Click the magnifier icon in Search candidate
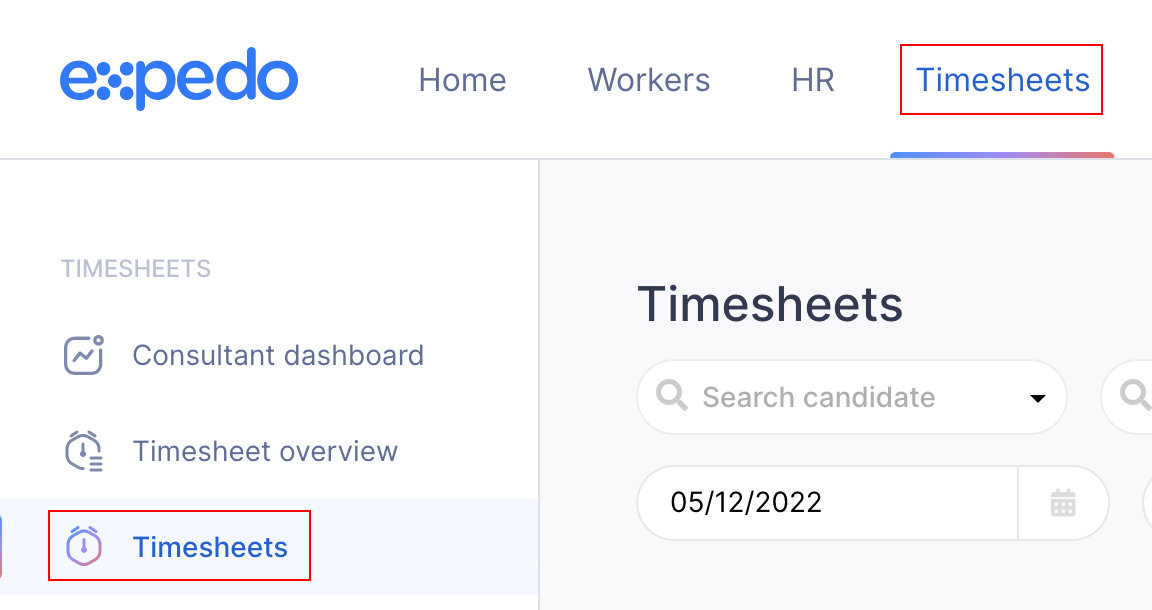This screenshot has width=1152, height=610. coord(671,397)
